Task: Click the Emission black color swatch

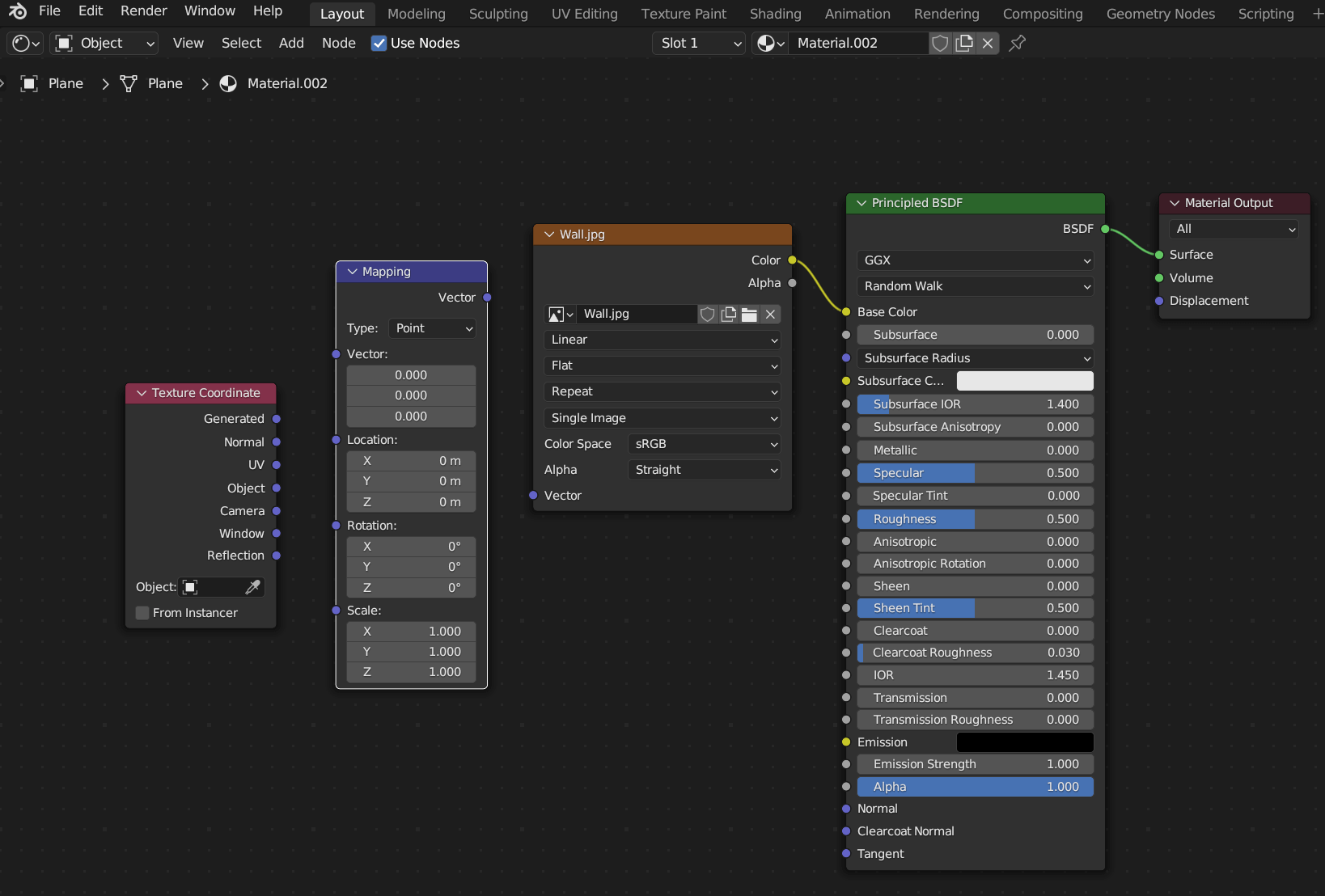Action: coord(1025,742)
